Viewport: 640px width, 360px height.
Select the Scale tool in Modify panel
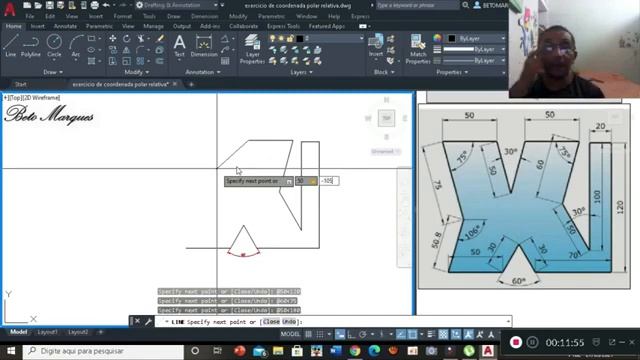pyautogui.click(x=127, y=61)
